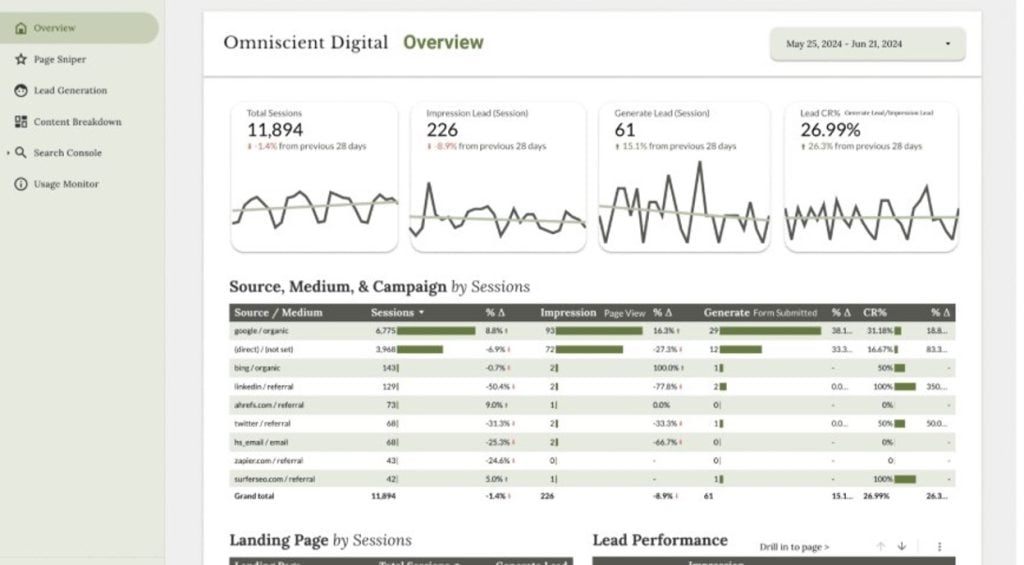Select the zapier.com / referral row
Image resolution: width=1024 pixels, height=565 pixels.
click(x=592, y=460)
